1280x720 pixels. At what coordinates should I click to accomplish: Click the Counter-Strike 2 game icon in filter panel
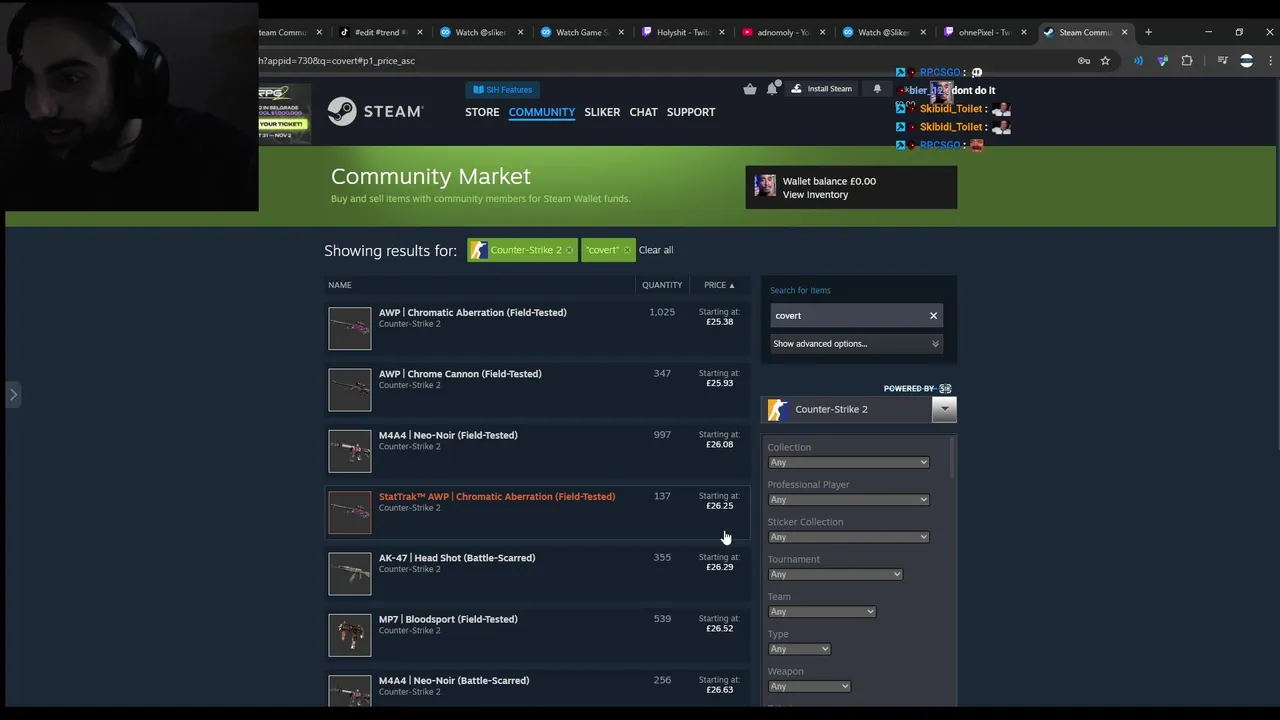778,409
